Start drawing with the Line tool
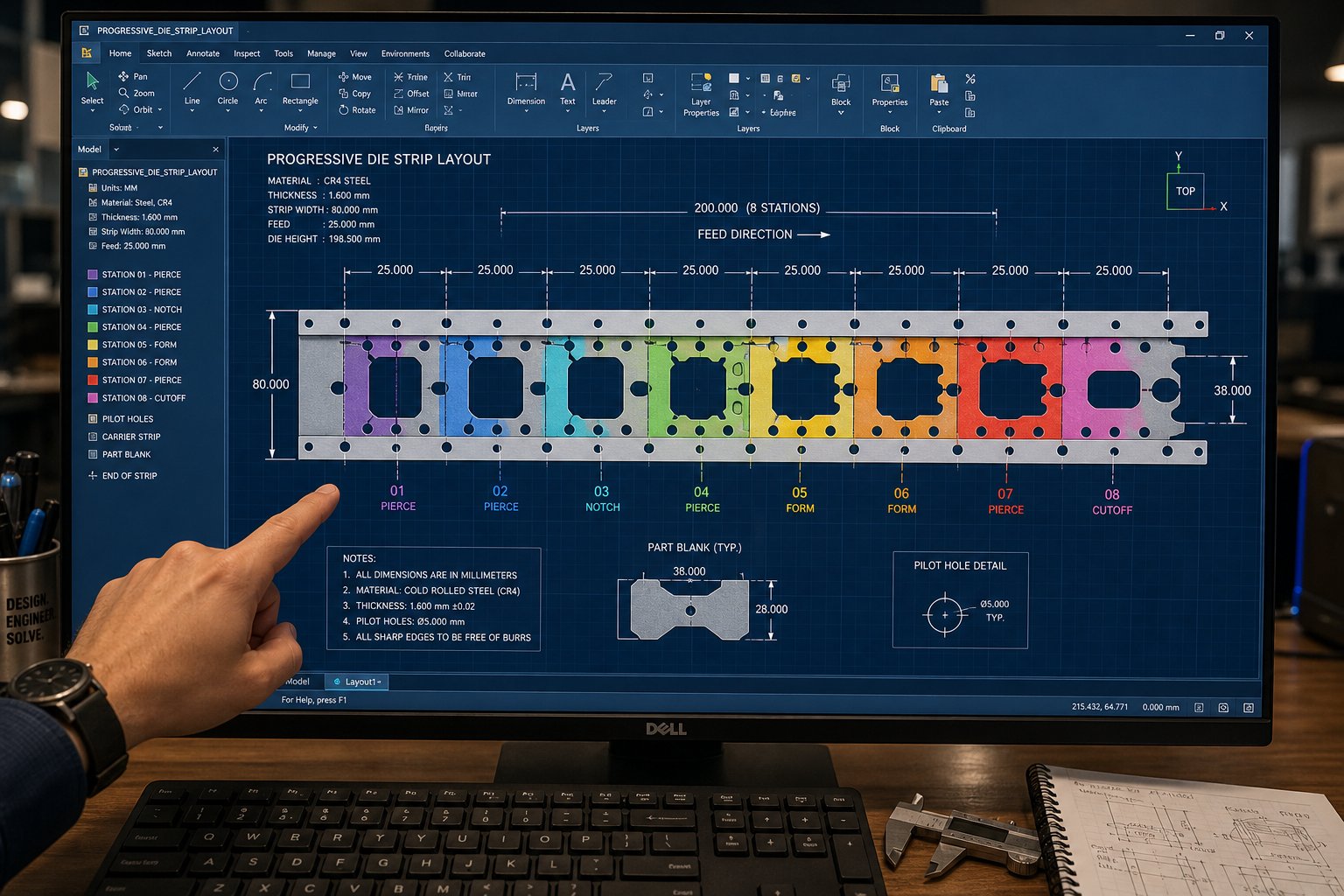 point(192,88)
